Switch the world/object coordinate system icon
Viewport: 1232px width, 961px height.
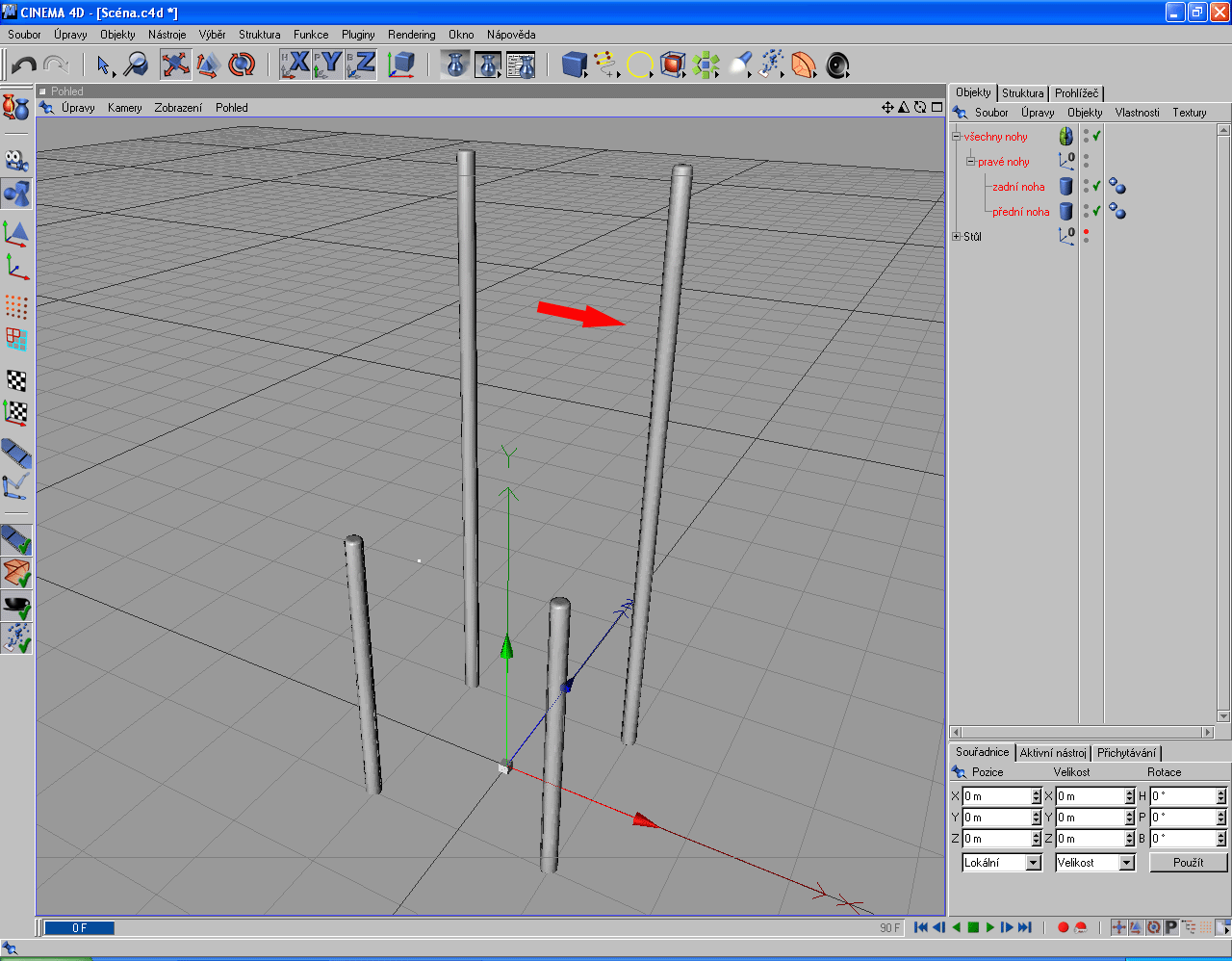click(400, 65)
